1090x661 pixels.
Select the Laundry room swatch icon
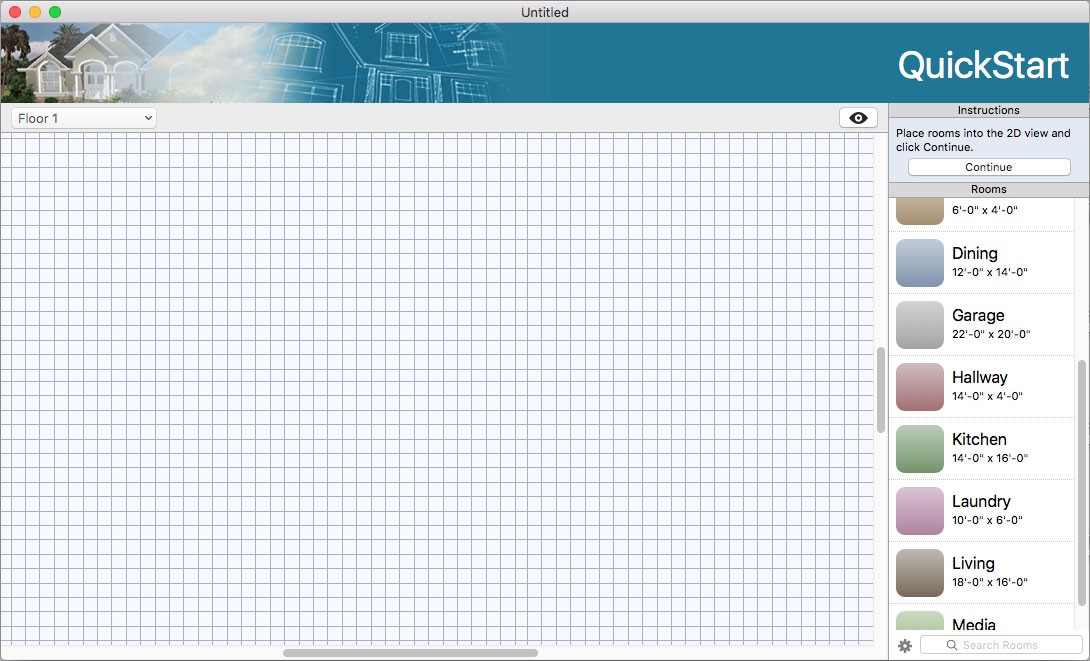(920, 511)
